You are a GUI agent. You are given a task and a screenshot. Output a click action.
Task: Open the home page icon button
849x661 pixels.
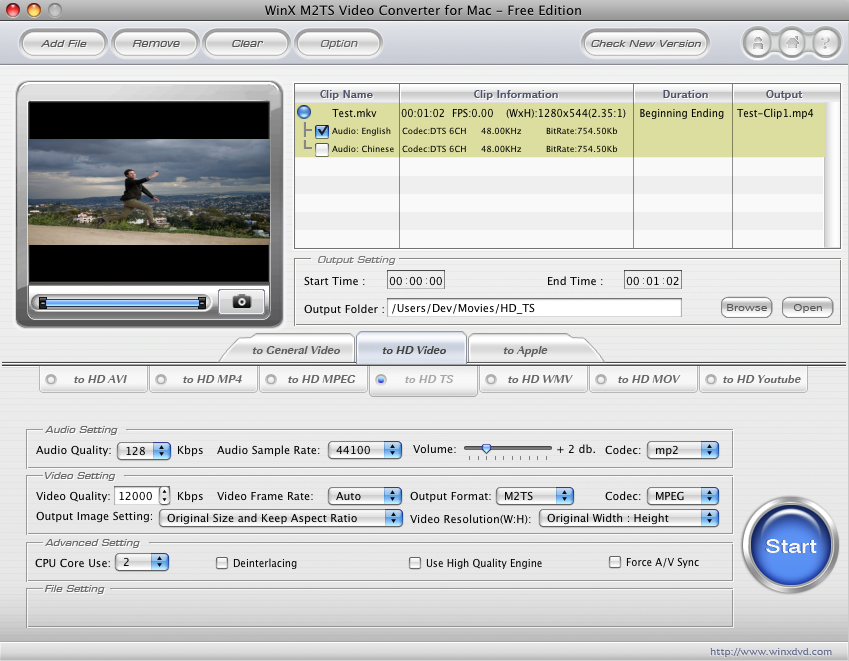pyautogui.click(x=792, y=43)
